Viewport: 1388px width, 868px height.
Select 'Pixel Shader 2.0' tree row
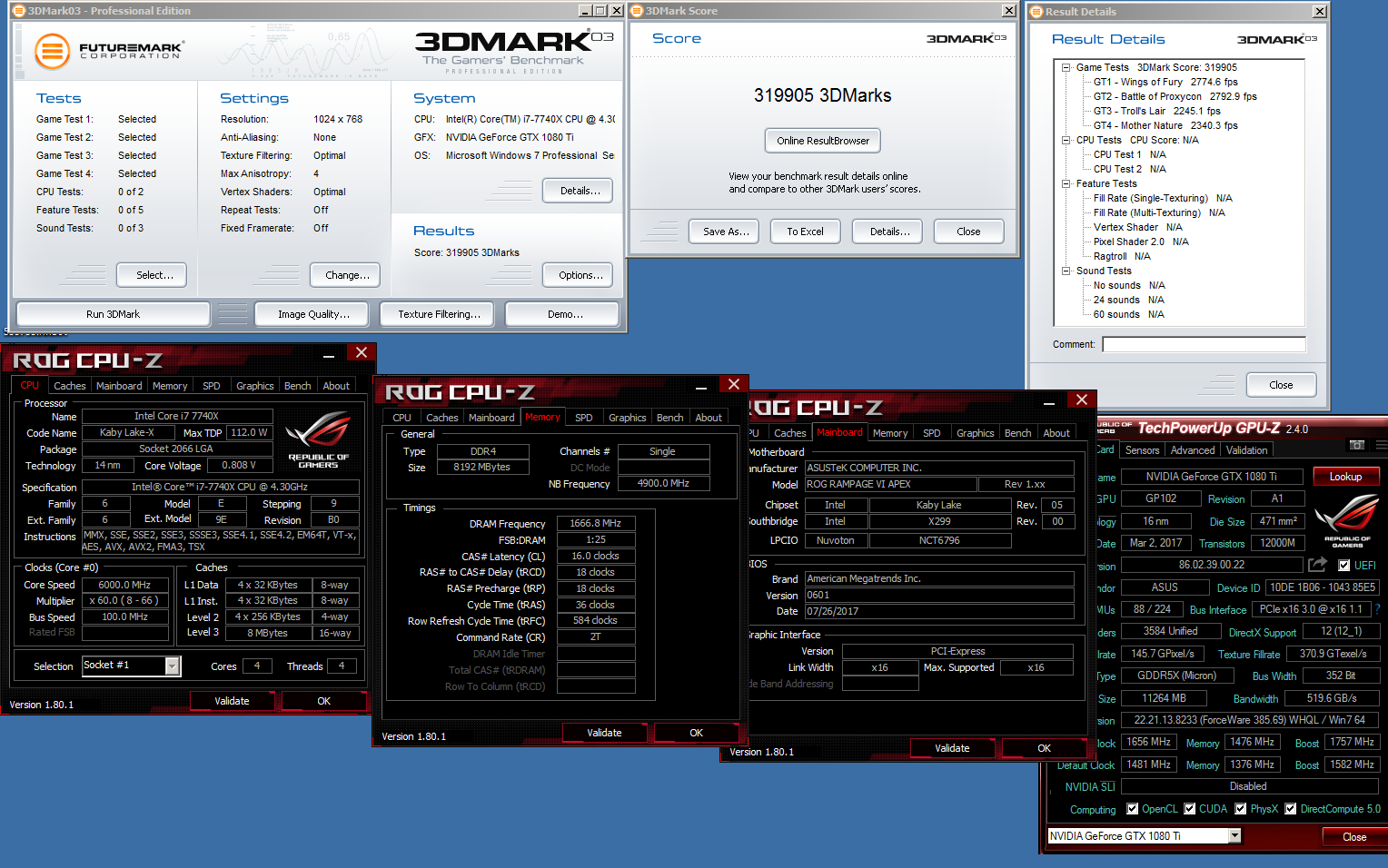click(x=1141, y=242)
